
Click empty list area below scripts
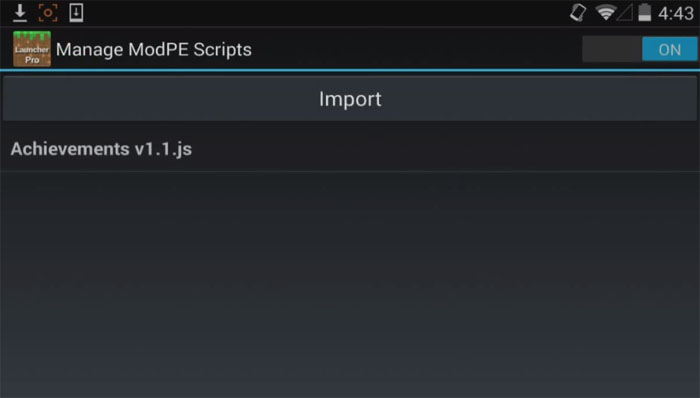pos(350,285)
